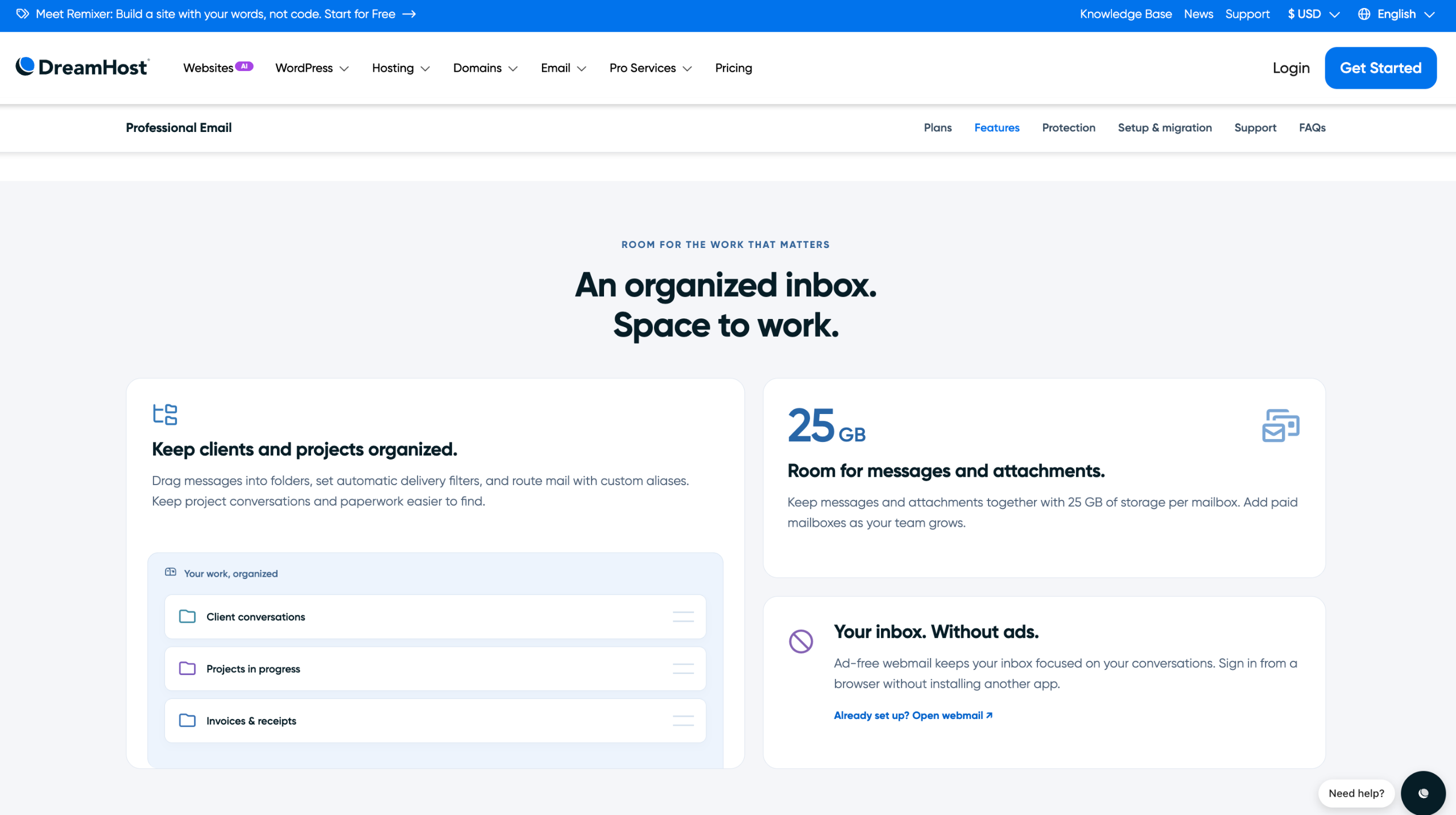
Task: Click the AI badge beside Websites
Action: click(244, 66)
